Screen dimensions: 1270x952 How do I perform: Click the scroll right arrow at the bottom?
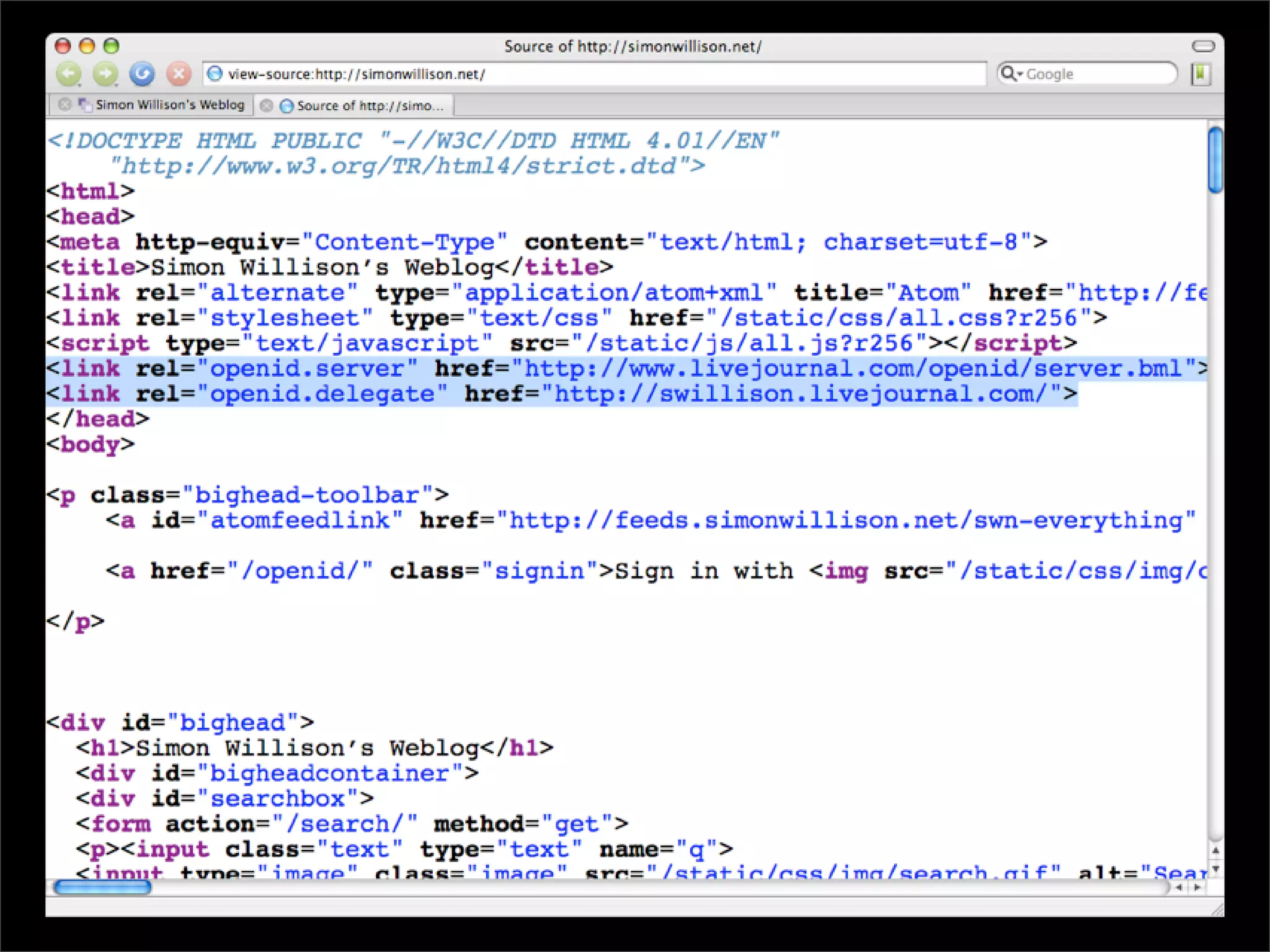1197,888
